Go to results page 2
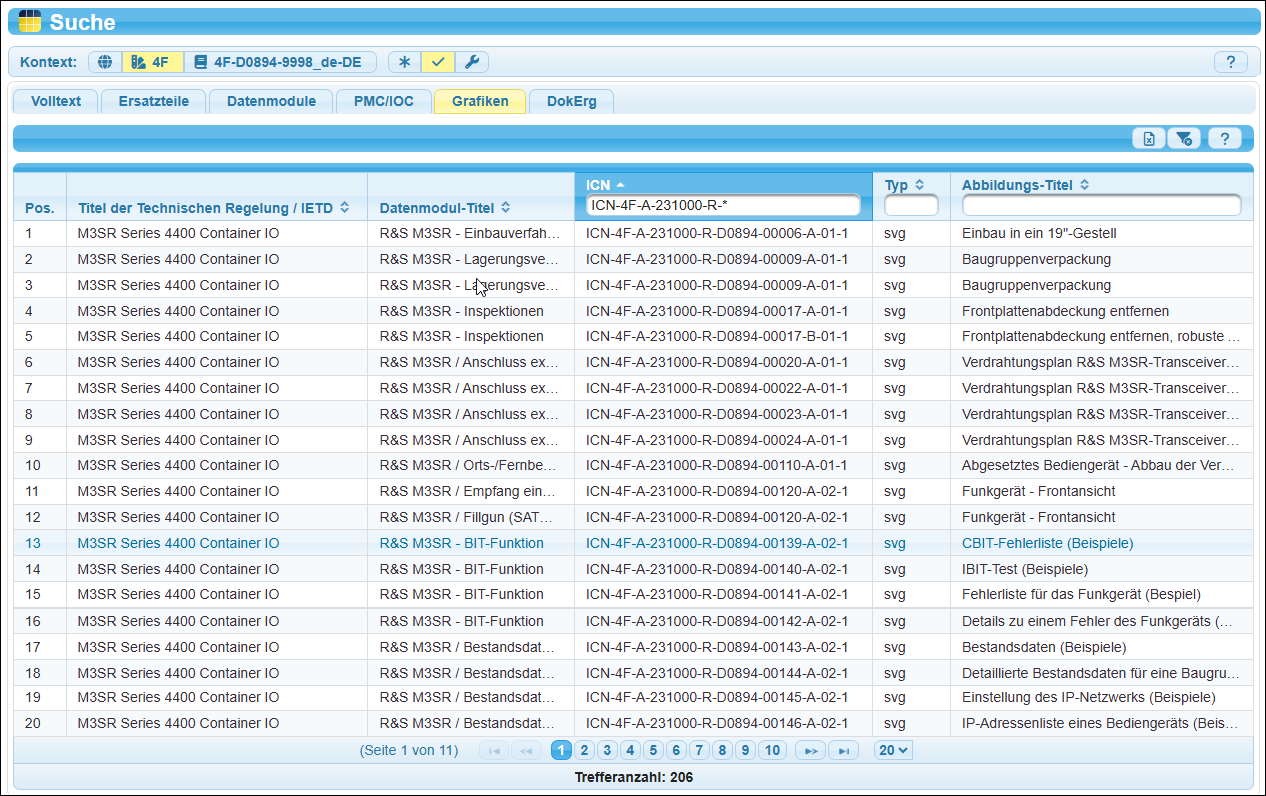1266x796 pixels. [x=584, y=750]
